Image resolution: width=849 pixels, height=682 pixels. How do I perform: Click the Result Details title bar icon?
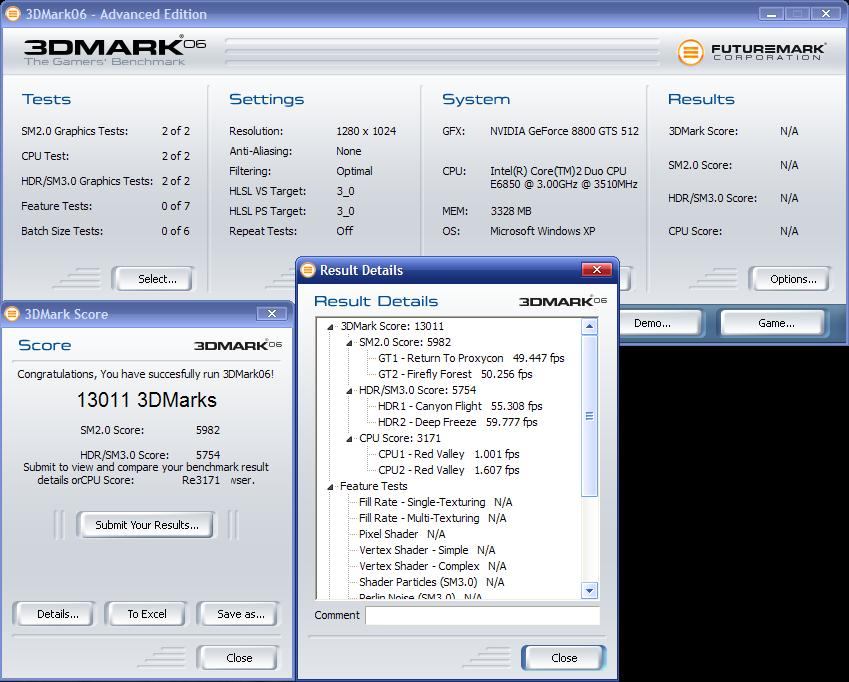(x=308, y=270)
